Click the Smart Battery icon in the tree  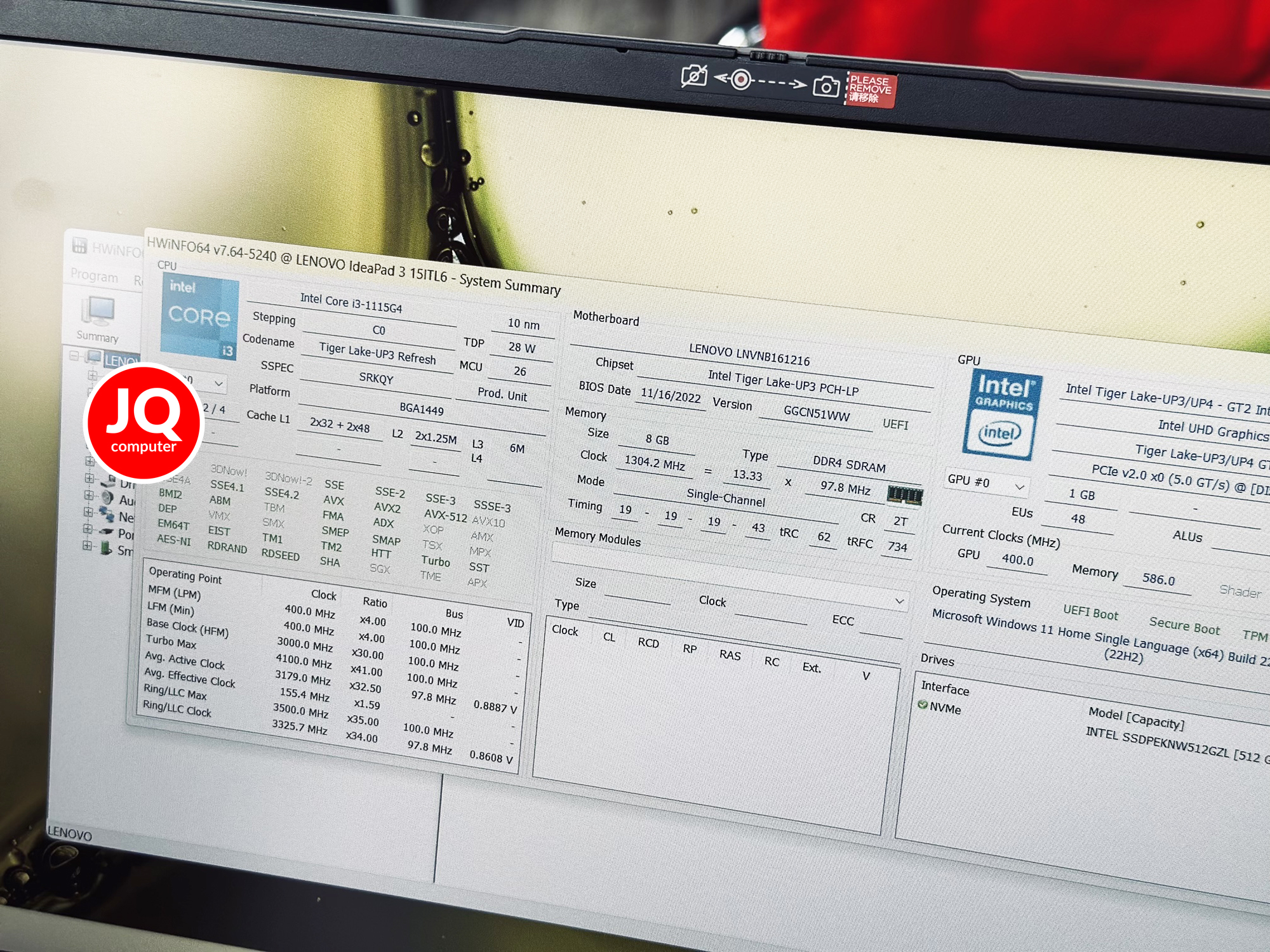tap(106, 548)
